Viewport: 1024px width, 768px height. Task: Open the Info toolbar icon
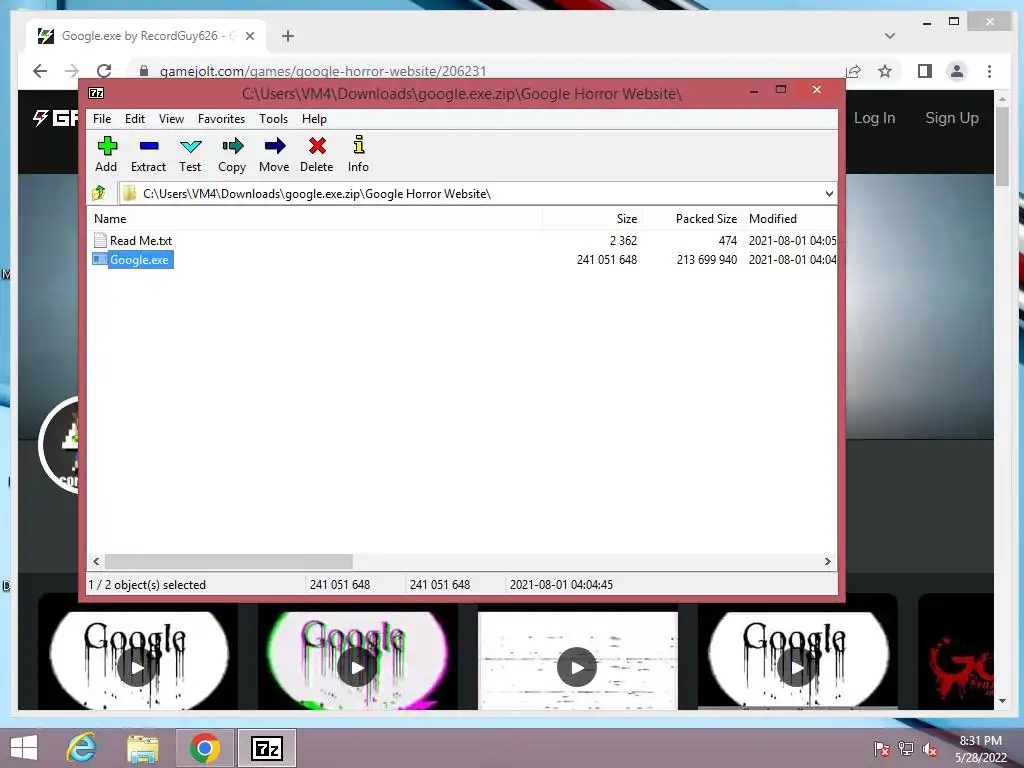click(x=358, y=155)
